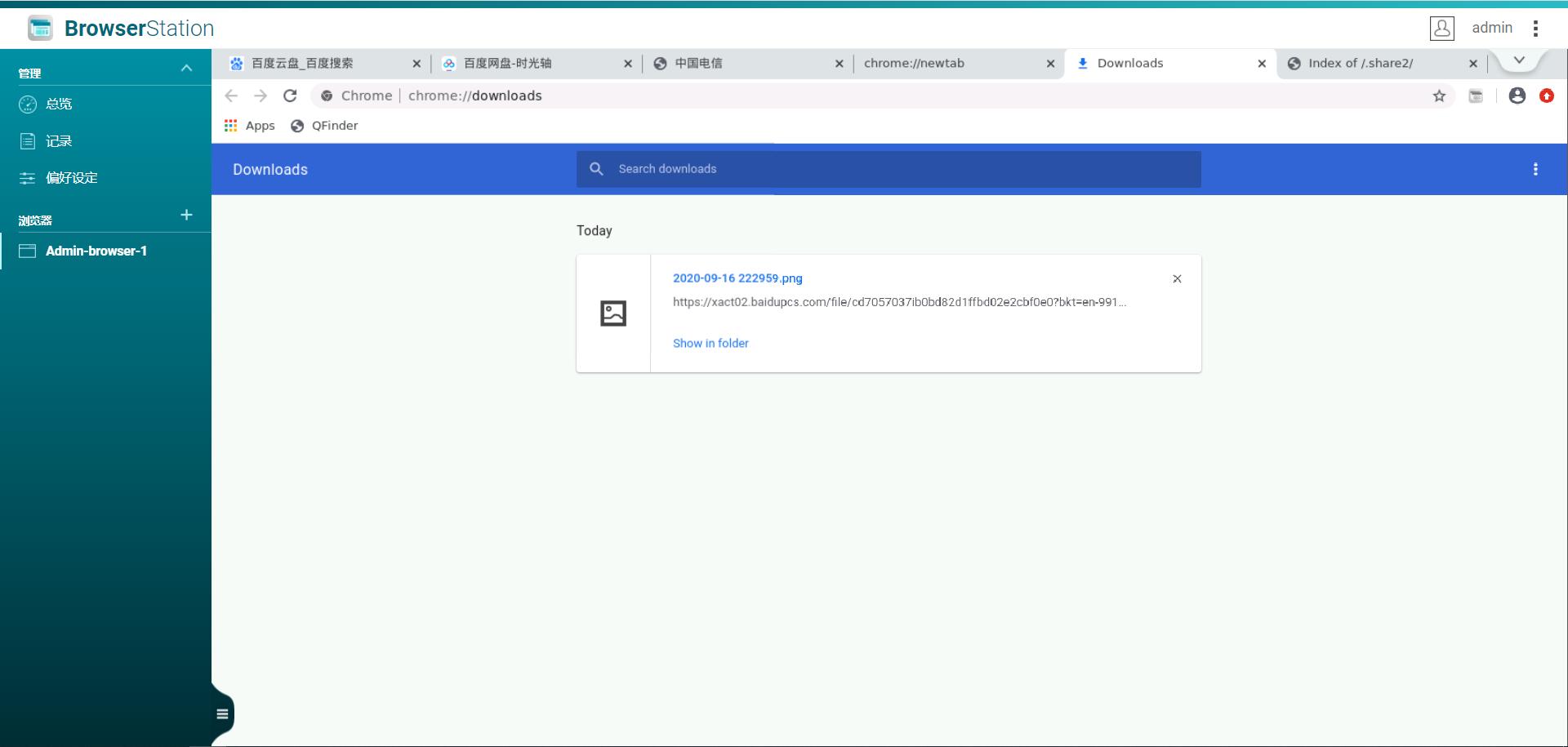Screen dimensions: 1568x747
Task: Go forward to next page
Action: 261,96
